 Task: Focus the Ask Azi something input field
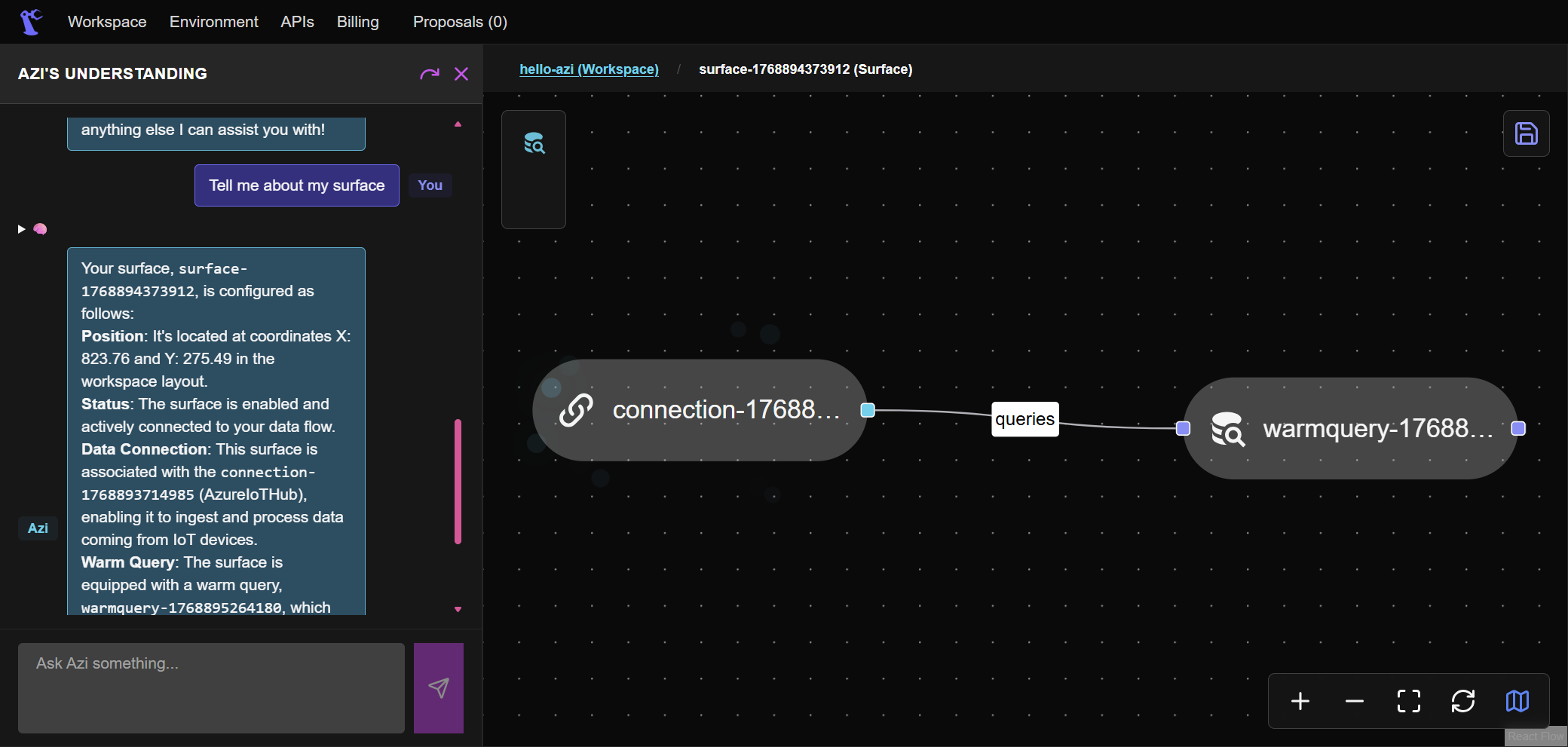[211, 687]
